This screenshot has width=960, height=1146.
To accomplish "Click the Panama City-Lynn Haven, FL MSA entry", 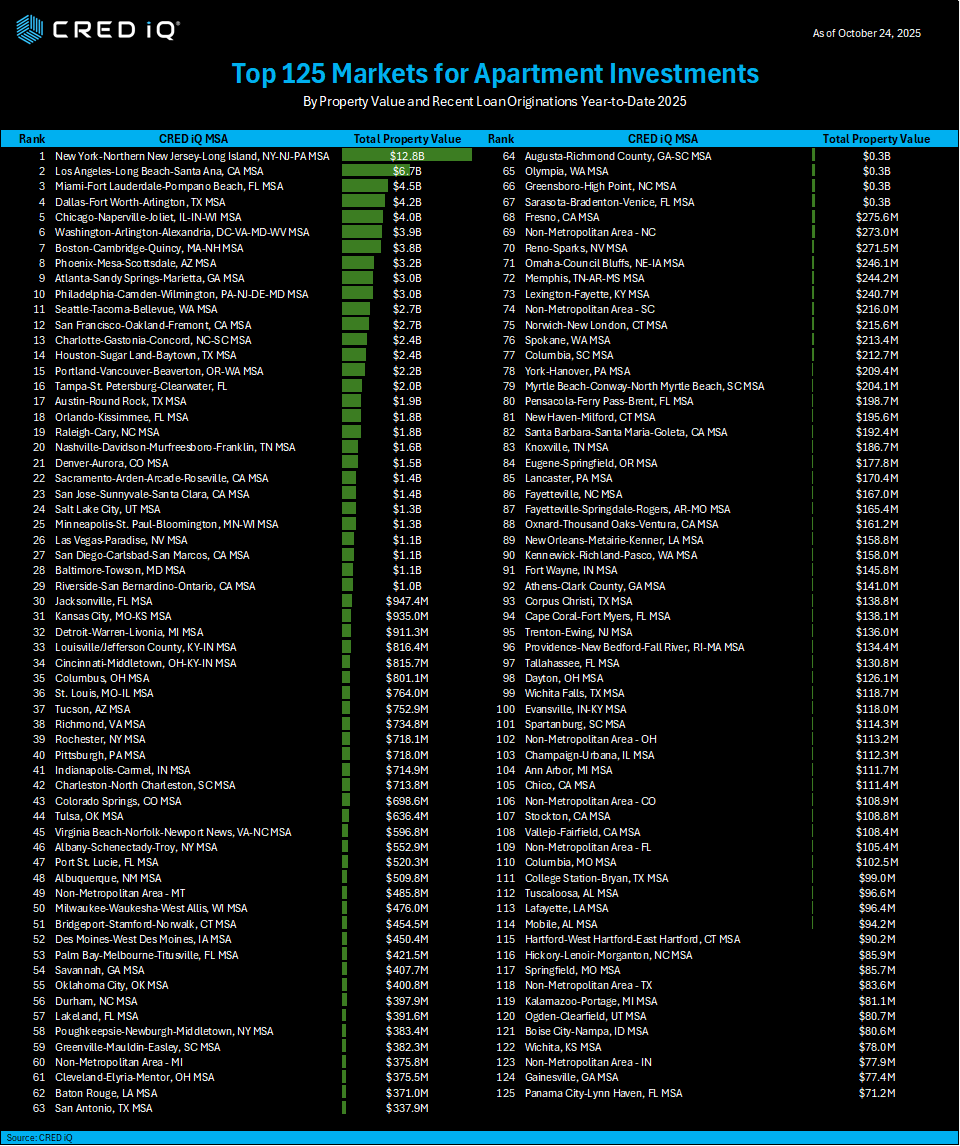I will [x=603, y=1093].
